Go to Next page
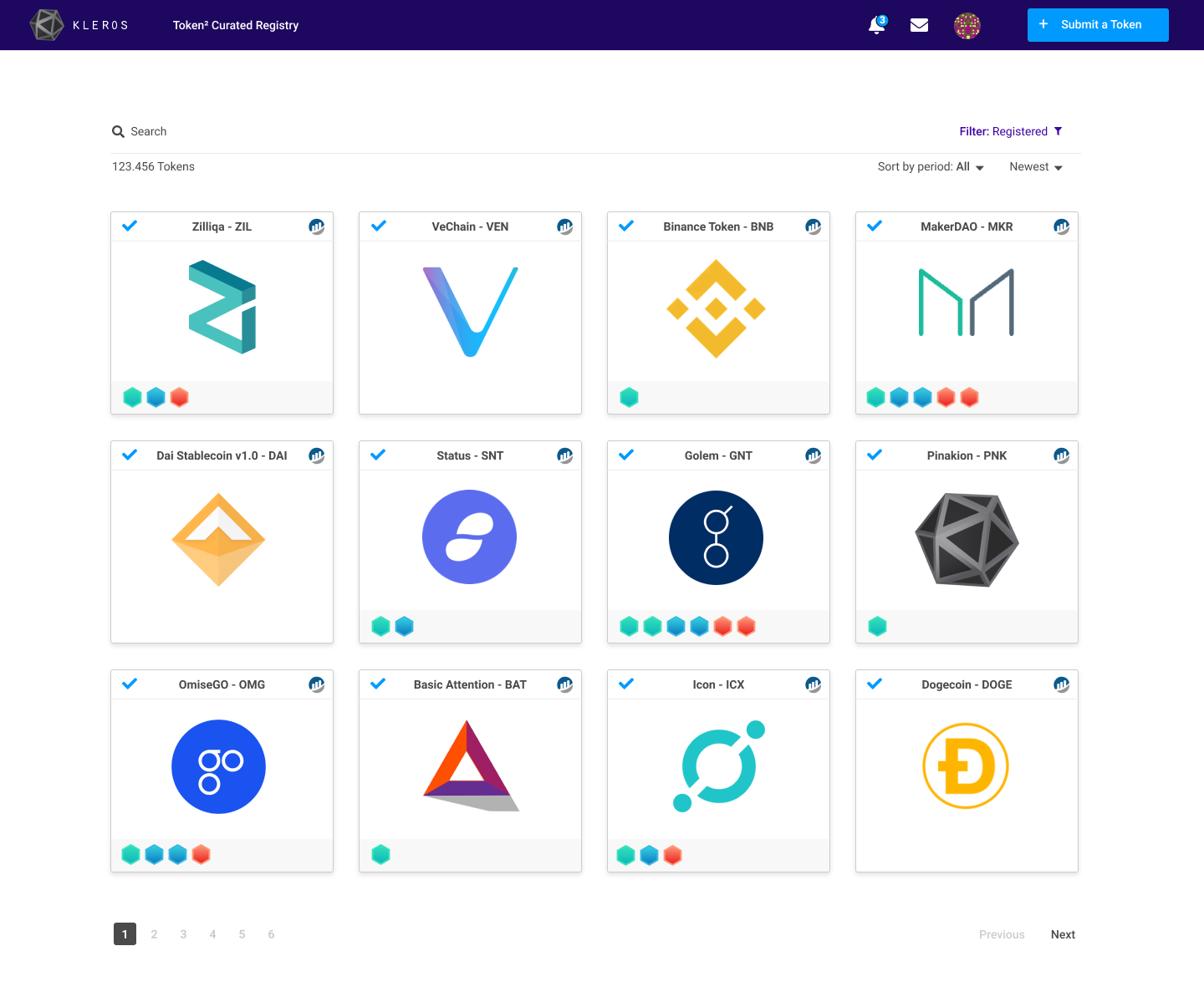Image resolution: width=1204 pixels, height=1002 pixels. pyautogui.click(x=1063, y=934)
